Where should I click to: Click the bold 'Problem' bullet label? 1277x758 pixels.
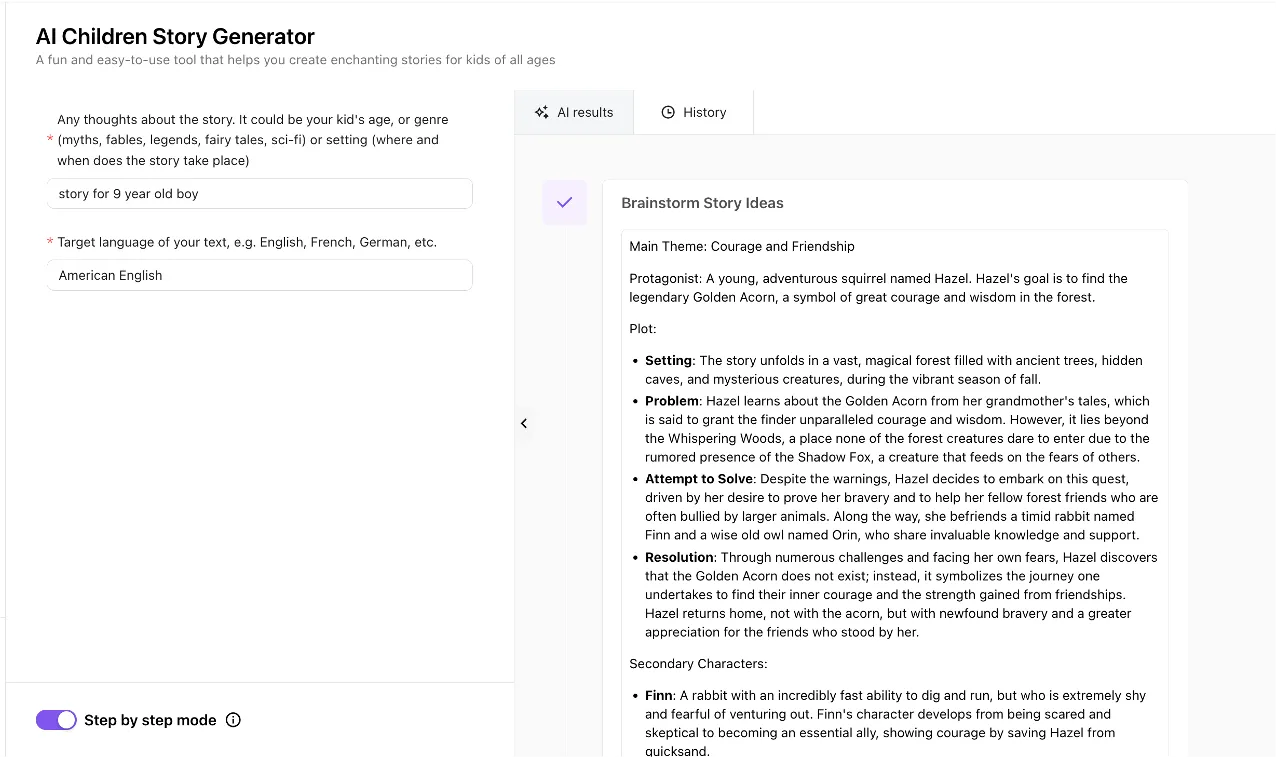[x=672, y=401]
